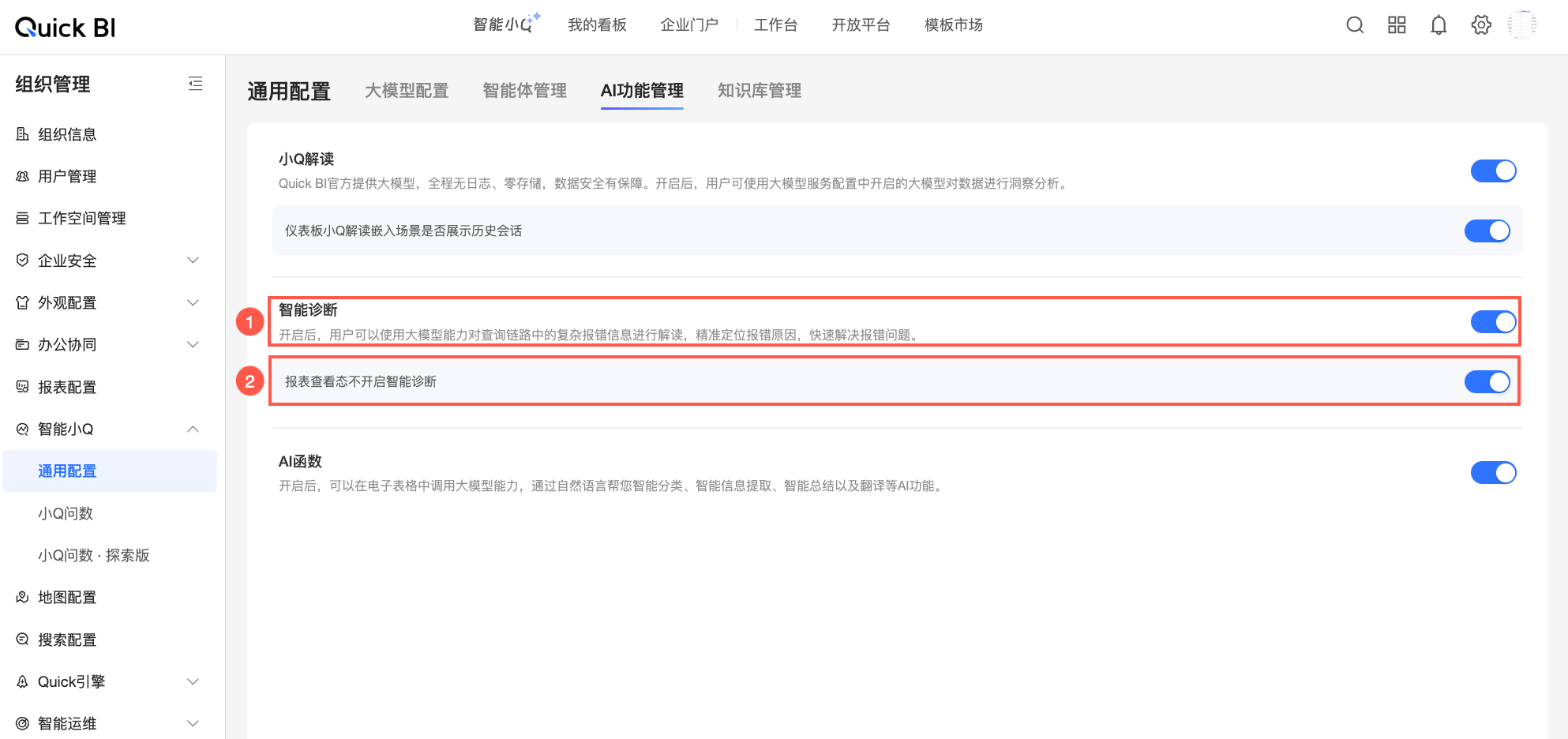Click the 智能运维 icon
Viewport: 1568px width, 739px height.
click(x=22, y=723)
